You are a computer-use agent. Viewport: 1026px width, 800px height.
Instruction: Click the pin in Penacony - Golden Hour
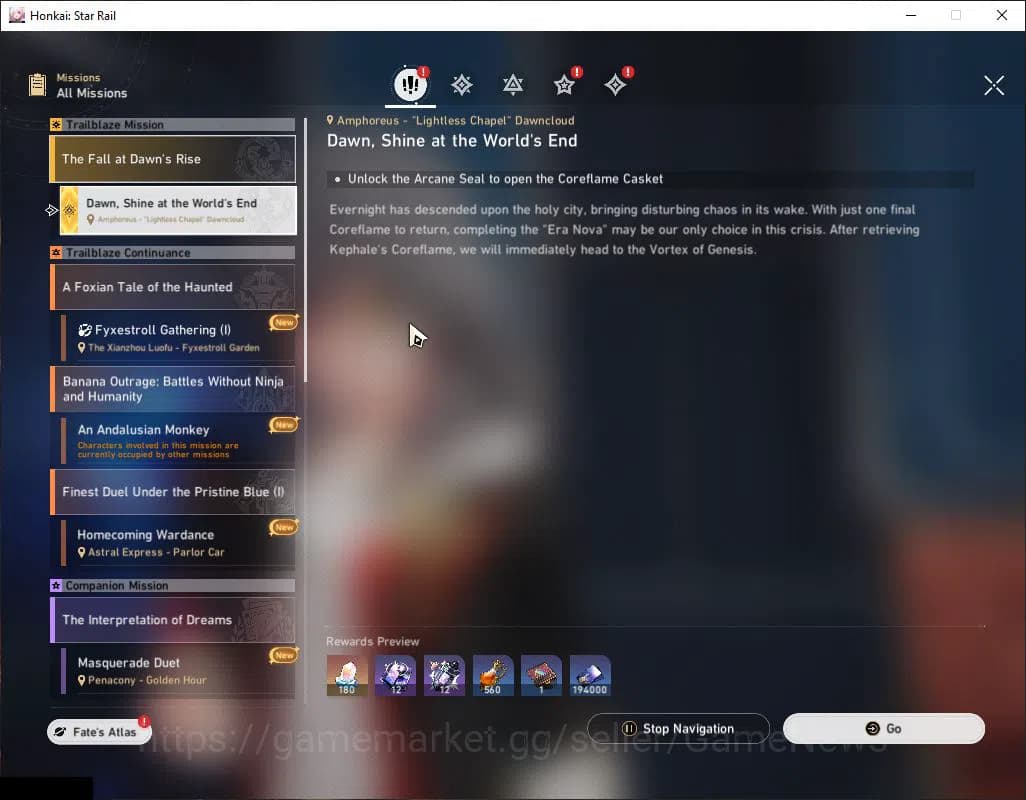[82, 680]
